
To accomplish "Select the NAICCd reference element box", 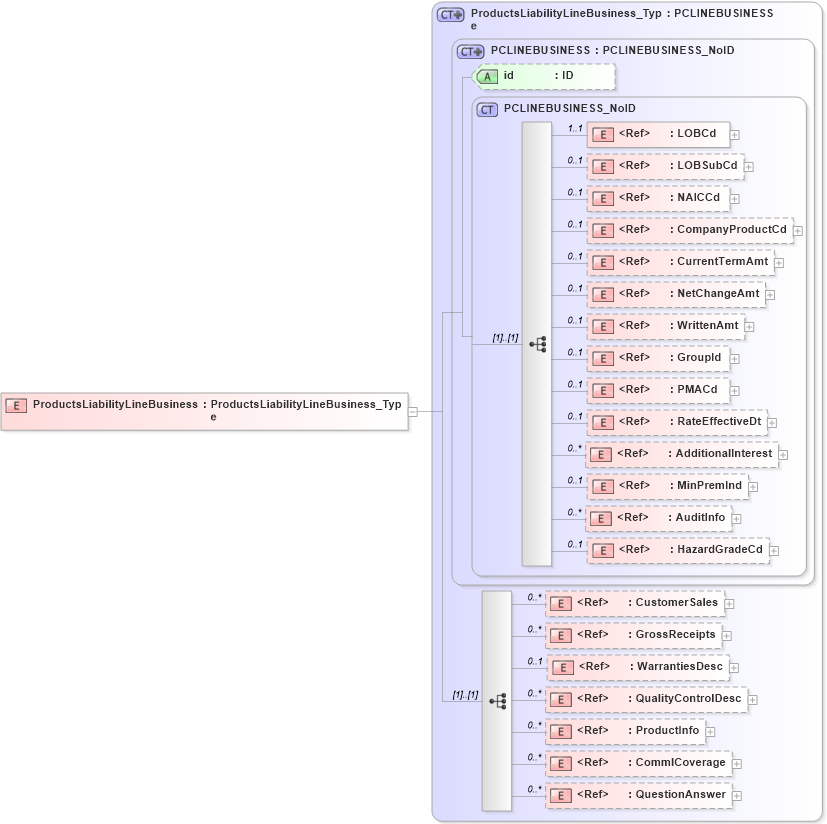I will pos(660,198).
